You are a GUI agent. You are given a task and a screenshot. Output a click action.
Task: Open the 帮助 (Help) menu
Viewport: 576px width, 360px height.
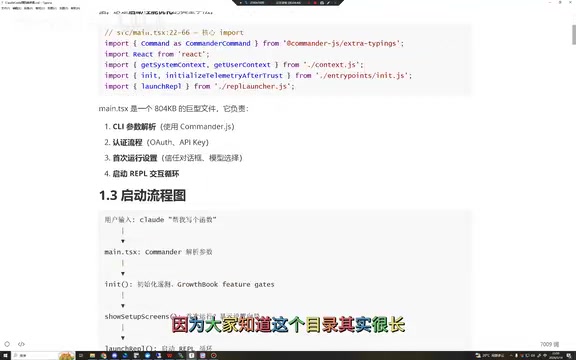75,8
